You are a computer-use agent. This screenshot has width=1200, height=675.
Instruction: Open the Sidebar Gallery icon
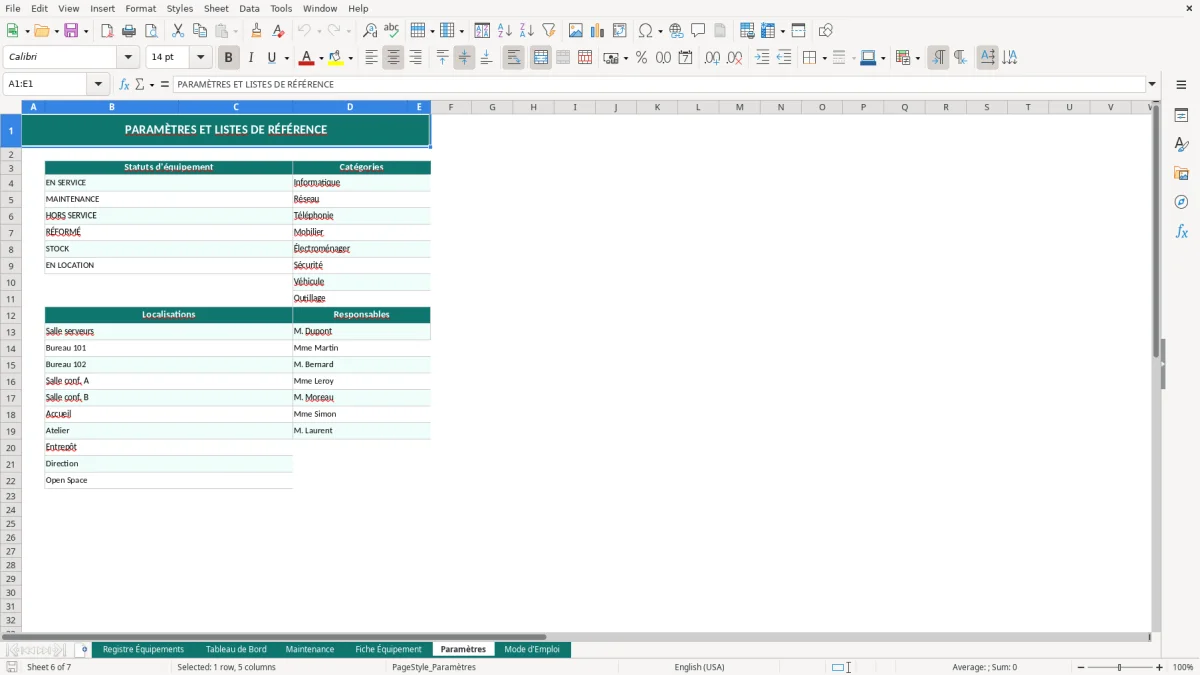coord(1181,173)
